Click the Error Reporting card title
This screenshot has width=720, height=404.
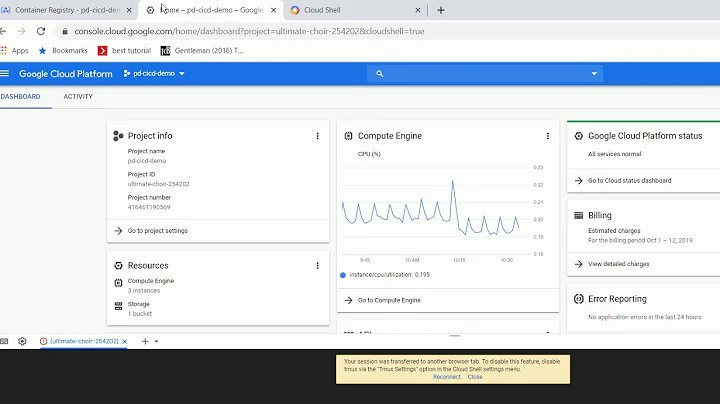click(x=617, y=299)
